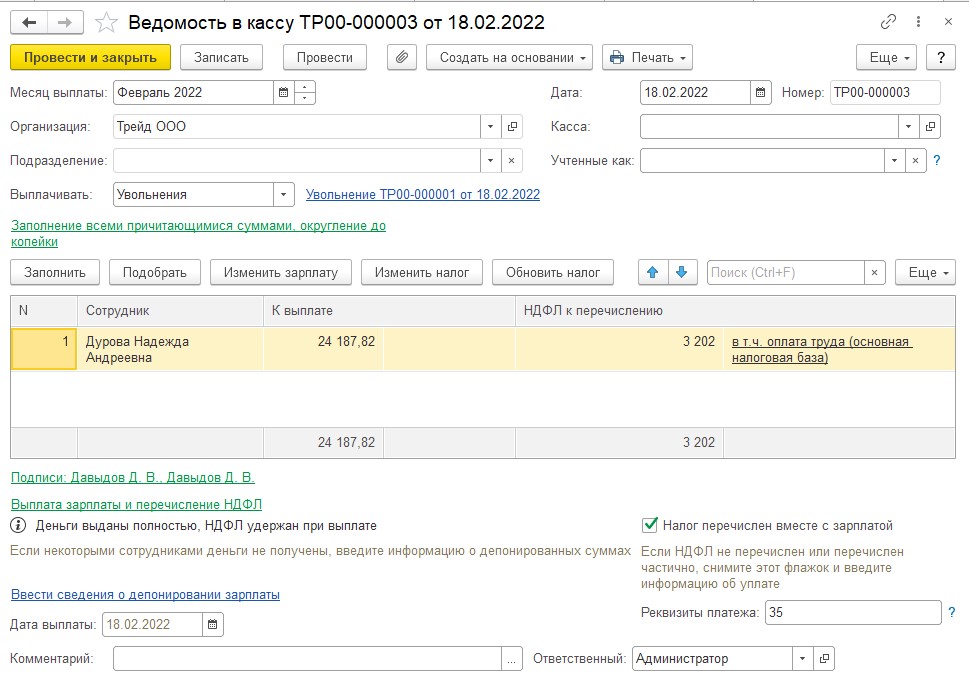
Task: Click the info icon next to Деньги выданы
Action: click(19, 525)
